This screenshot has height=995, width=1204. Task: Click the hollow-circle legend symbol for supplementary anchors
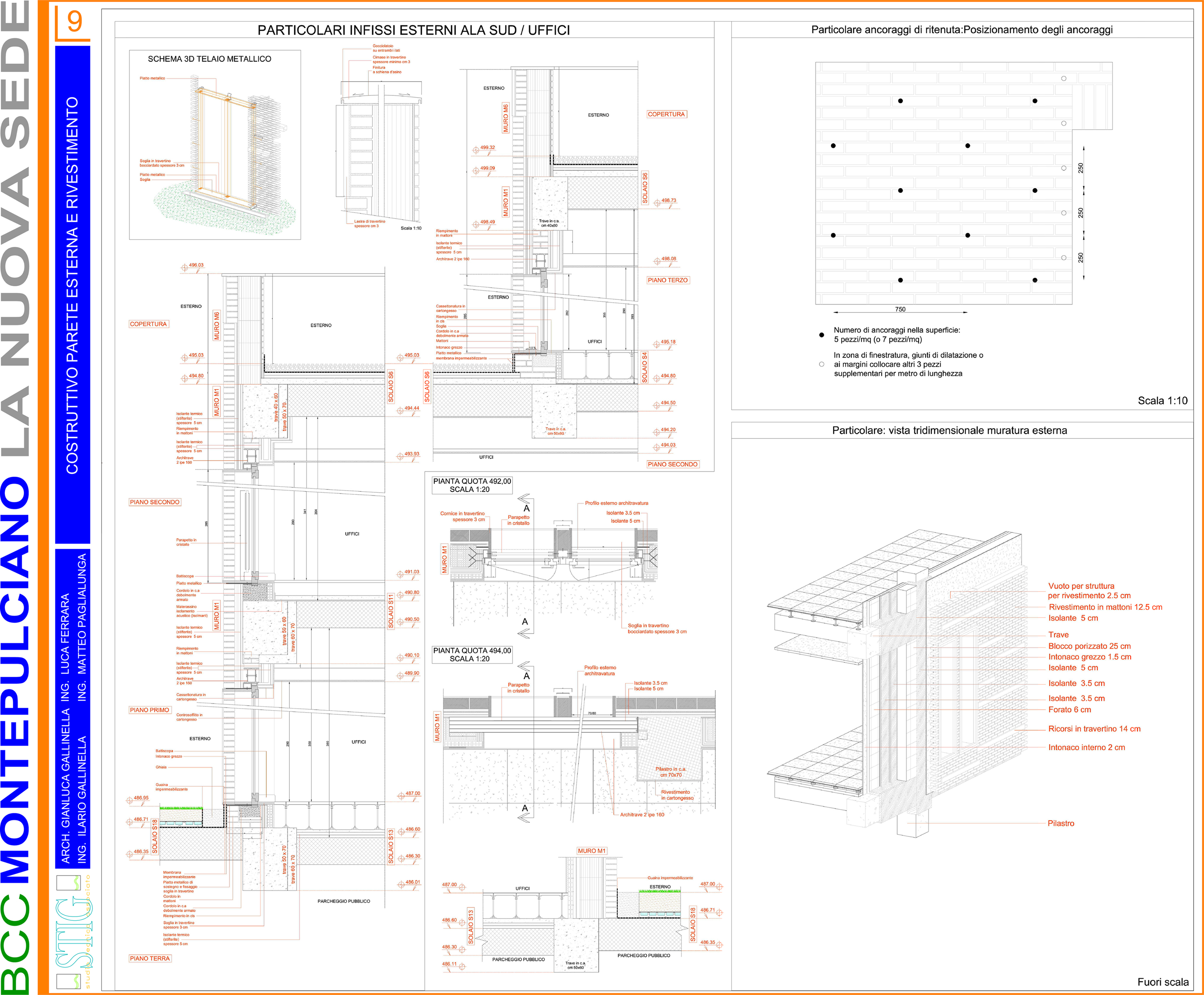coord(822,364)
